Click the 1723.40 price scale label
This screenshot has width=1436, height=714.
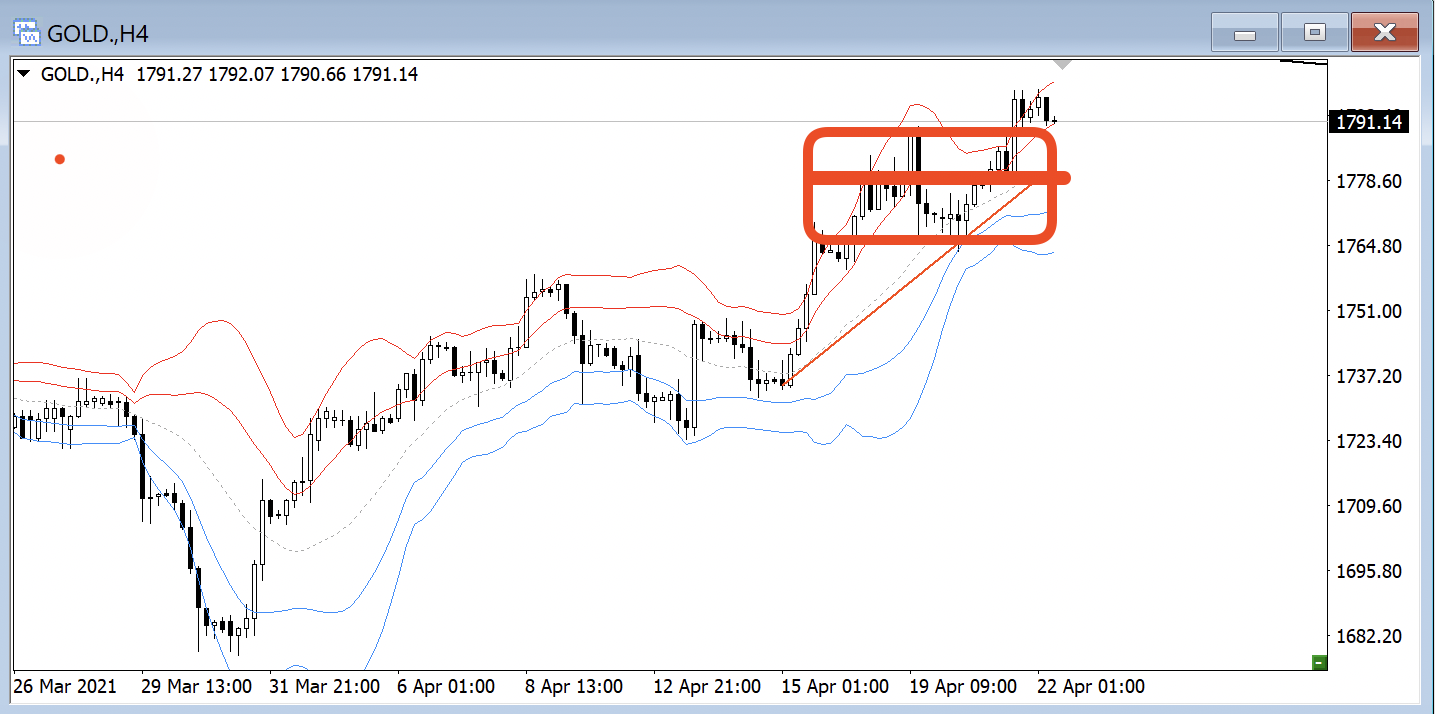(x=1364, y=441)
